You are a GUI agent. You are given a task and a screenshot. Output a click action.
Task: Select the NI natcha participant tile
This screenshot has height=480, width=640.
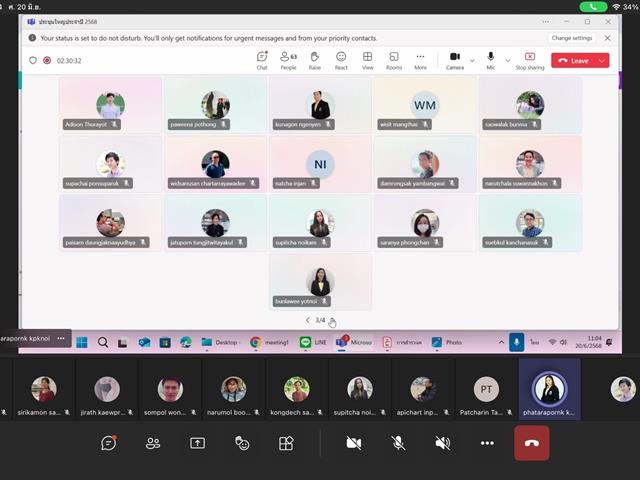pos(320,164)
